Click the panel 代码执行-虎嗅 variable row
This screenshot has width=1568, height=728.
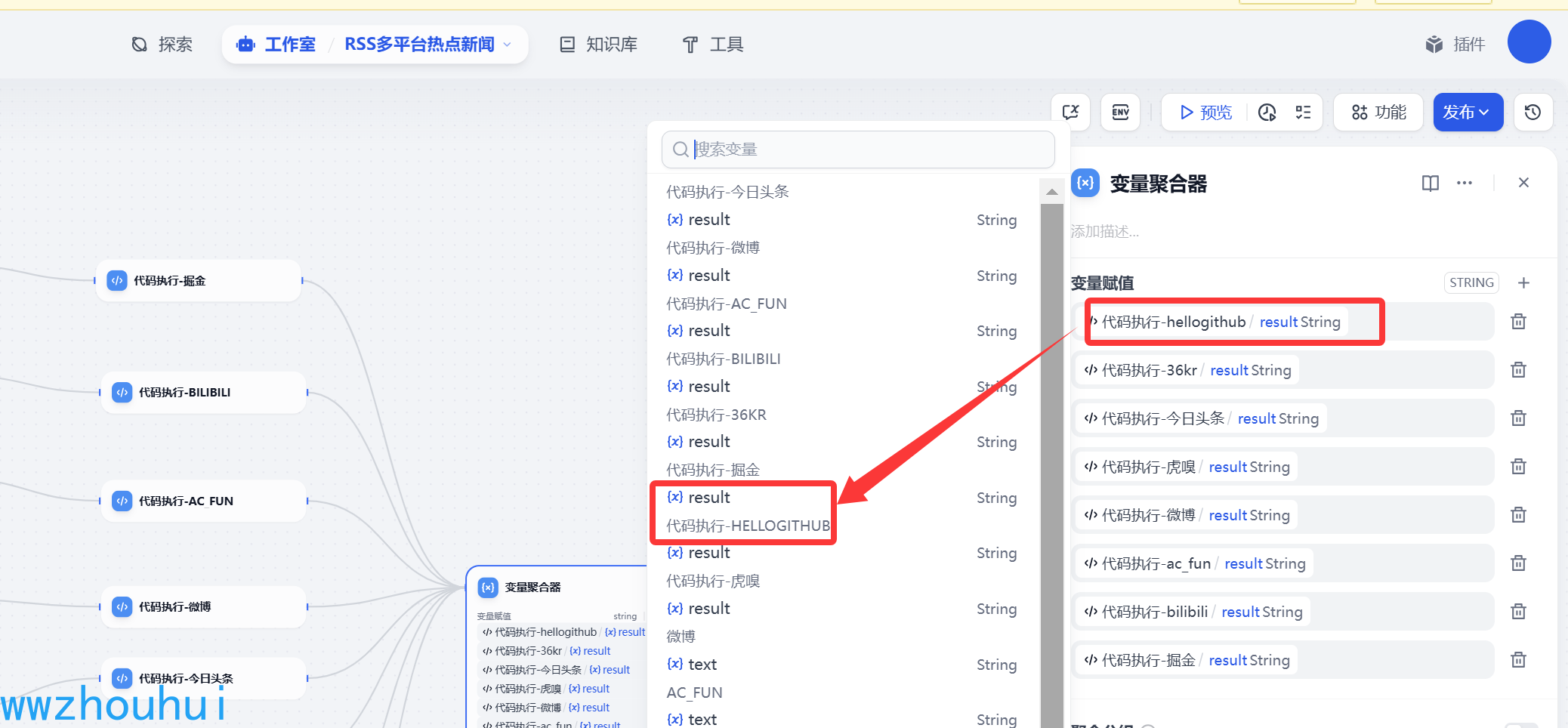1282,467
